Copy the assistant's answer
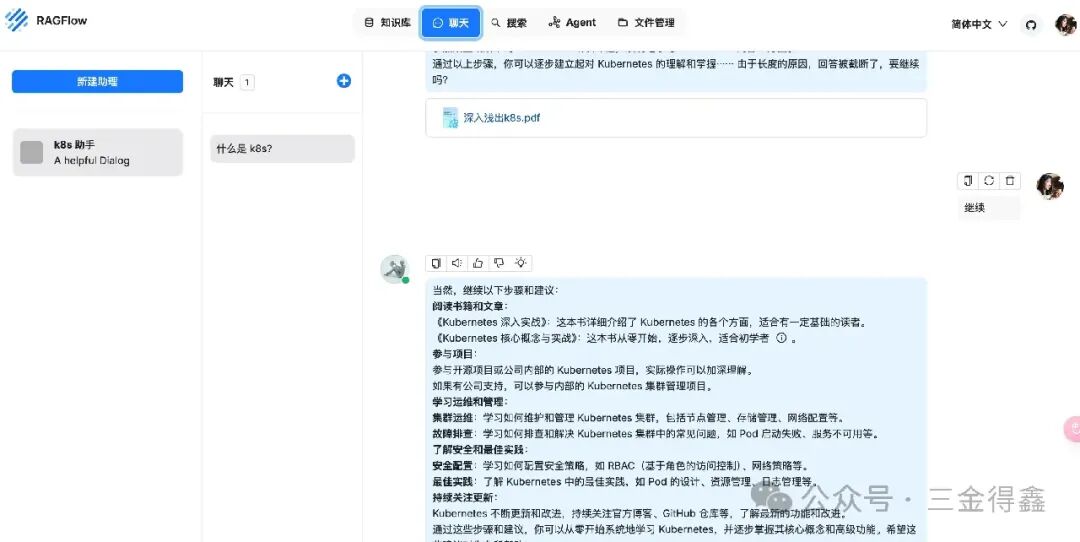This screenshot has width=1080, height=542. (x=436, y=263)
